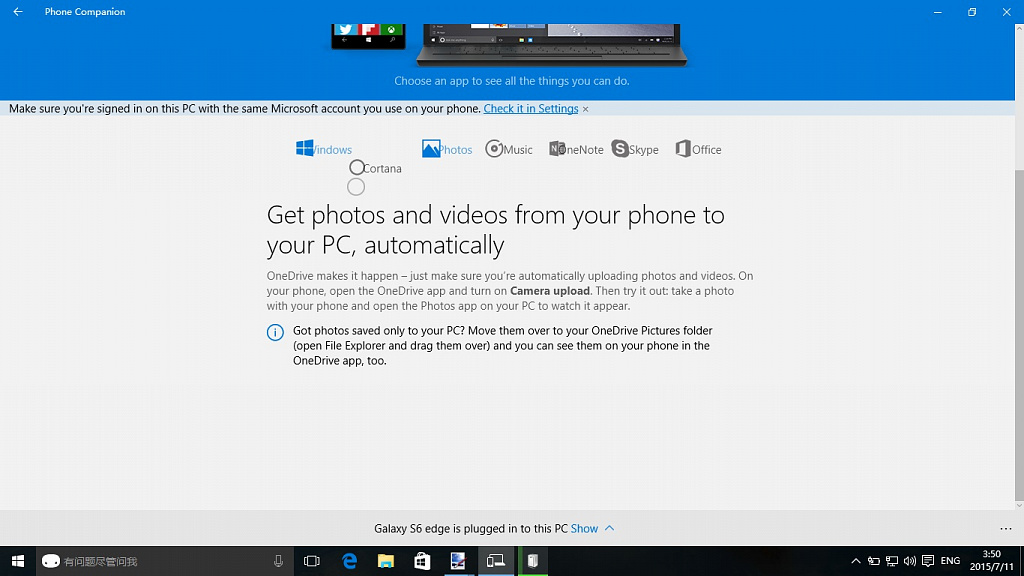Viewport: 1024px width, 576px height.
Task: Click the Cortana search box on taskbar
Action: click(x=163, y=561)
